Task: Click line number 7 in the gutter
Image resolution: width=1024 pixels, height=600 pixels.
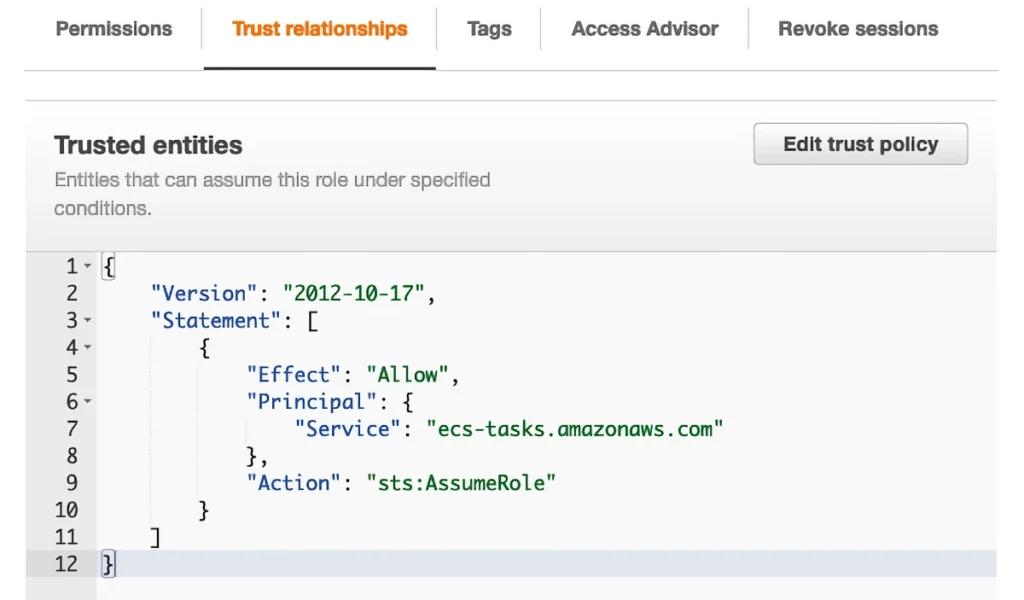Action: pyautogui.click(x=71, y=429)
